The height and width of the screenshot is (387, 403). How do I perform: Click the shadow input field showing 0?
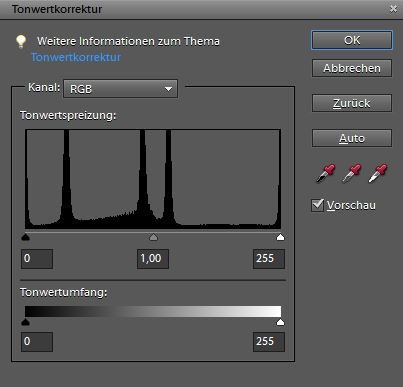[x=37, y=259]
